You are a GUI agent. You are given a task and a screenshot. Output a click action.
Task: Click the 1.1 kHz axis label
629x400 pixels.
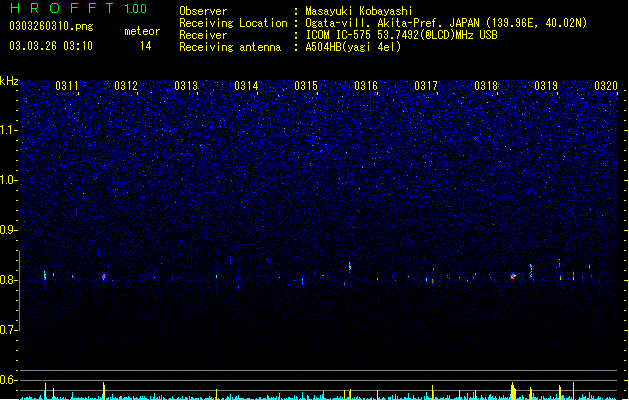pyautogui.click(x=8, y=130)
